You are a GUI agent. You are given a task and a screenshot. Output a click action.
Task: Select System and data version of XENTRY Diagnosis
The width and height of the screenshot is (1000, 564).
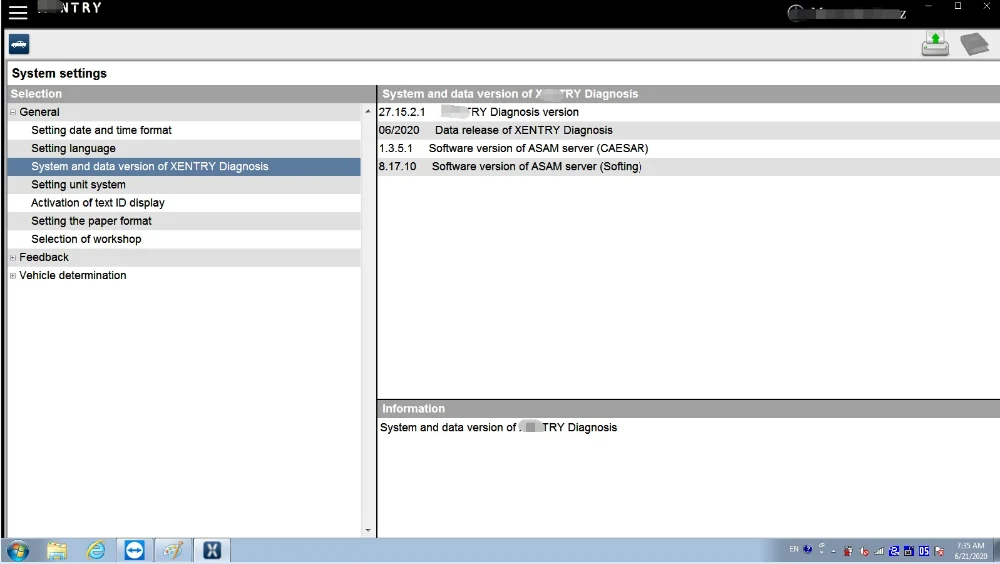tap(184, 167)
